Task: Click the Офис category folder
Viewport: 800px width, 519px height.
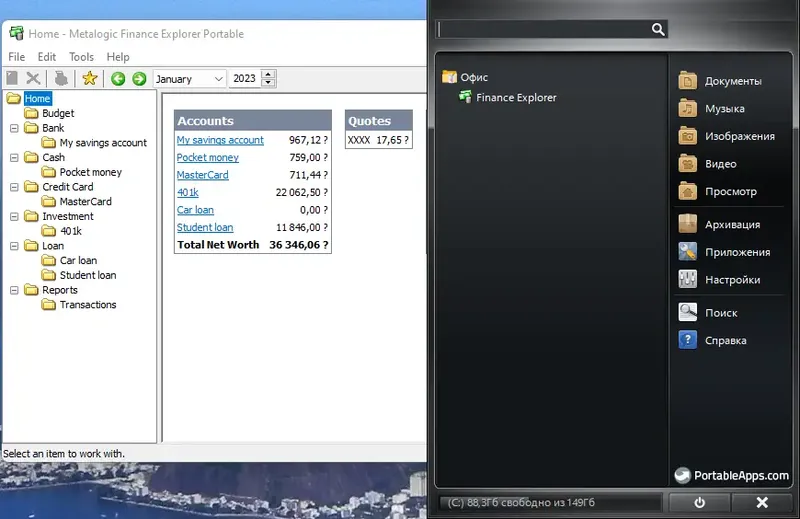Action: (x=465, y=77)
